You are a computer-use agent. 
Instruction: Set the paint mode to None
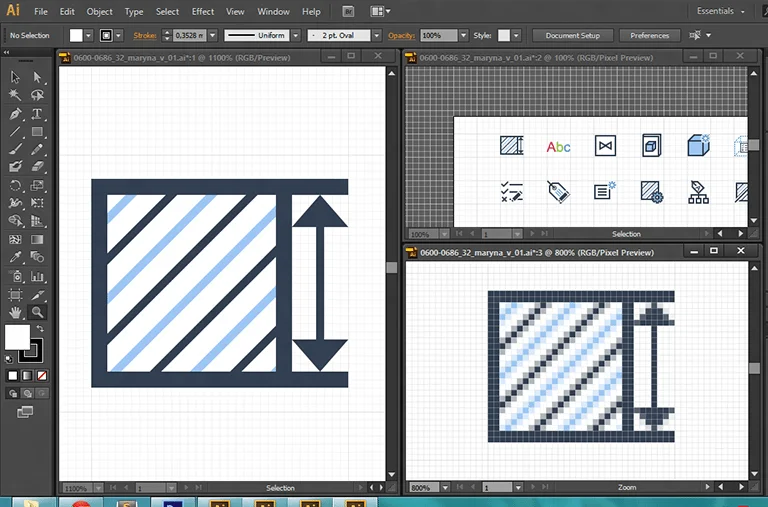(x=40, y=376)
